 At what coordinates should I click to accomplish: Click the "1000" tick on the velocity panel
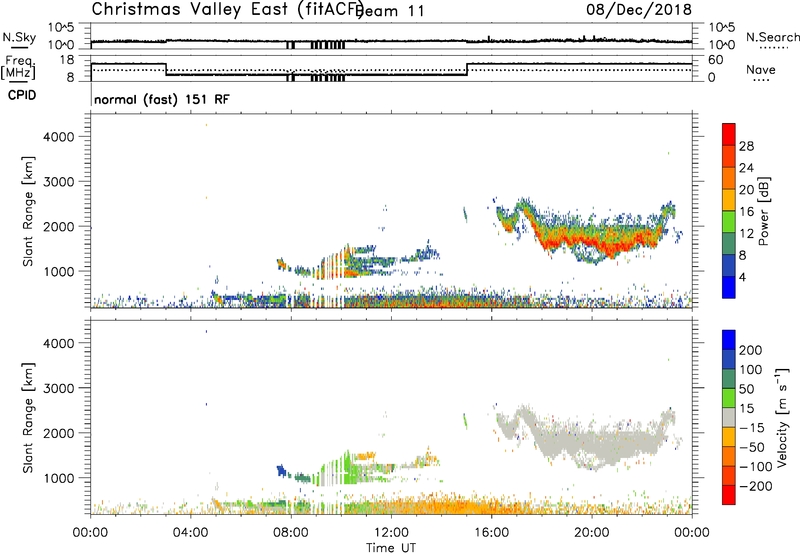(x=59, y=478)
